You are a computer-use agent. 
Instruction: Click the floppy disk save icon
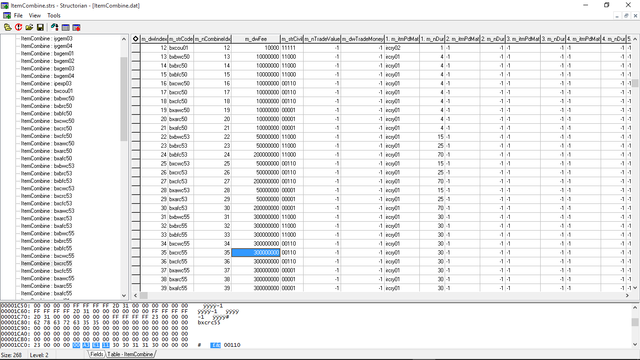(40, 27)
